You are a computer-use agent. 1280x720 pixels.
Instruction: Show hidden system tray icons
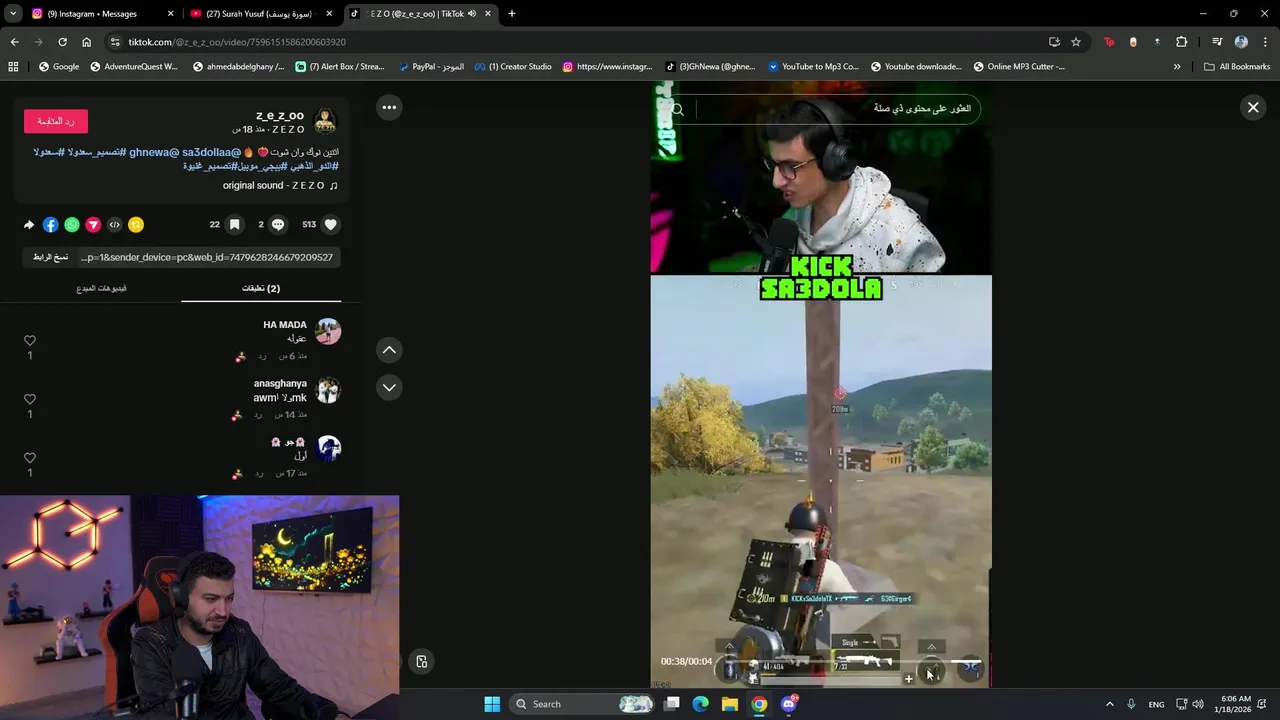[x=1109, y=704]
